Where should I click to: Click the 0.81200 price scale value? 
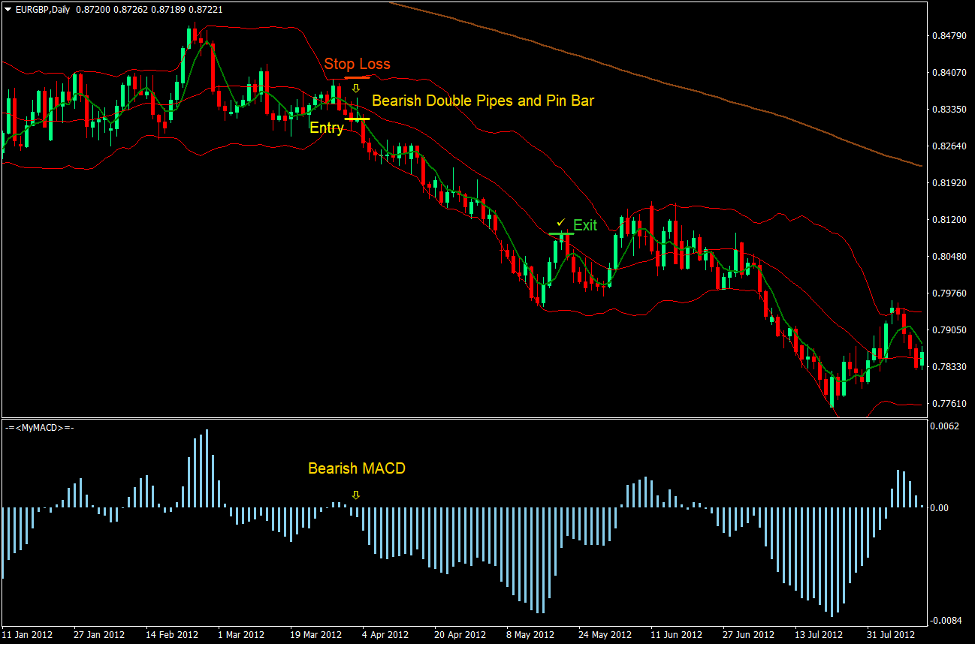(950, 220)
